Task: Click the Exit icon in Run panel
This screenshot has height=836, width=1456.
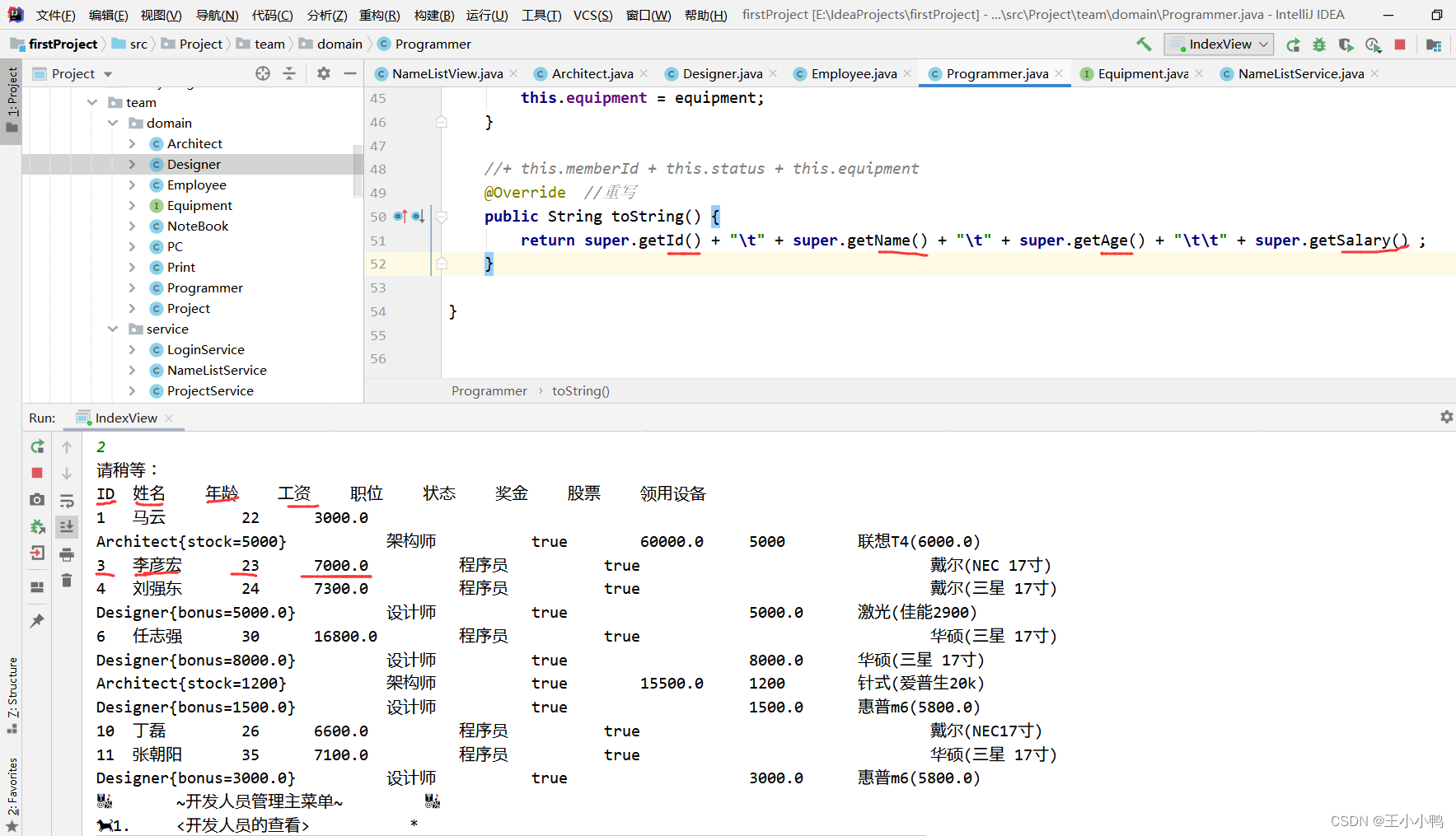Action: 37,553
